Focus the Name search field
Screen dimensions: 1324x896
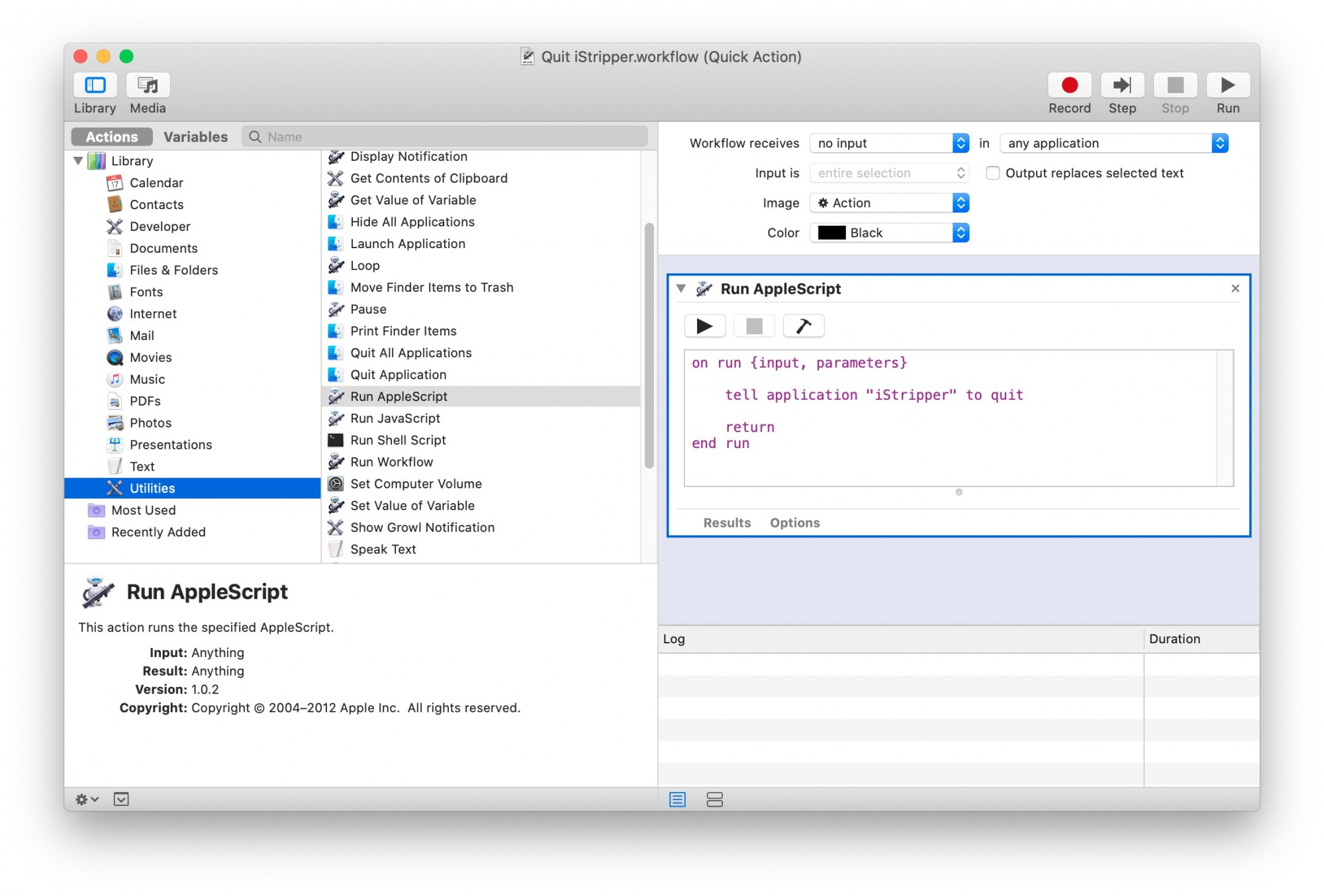444,137
